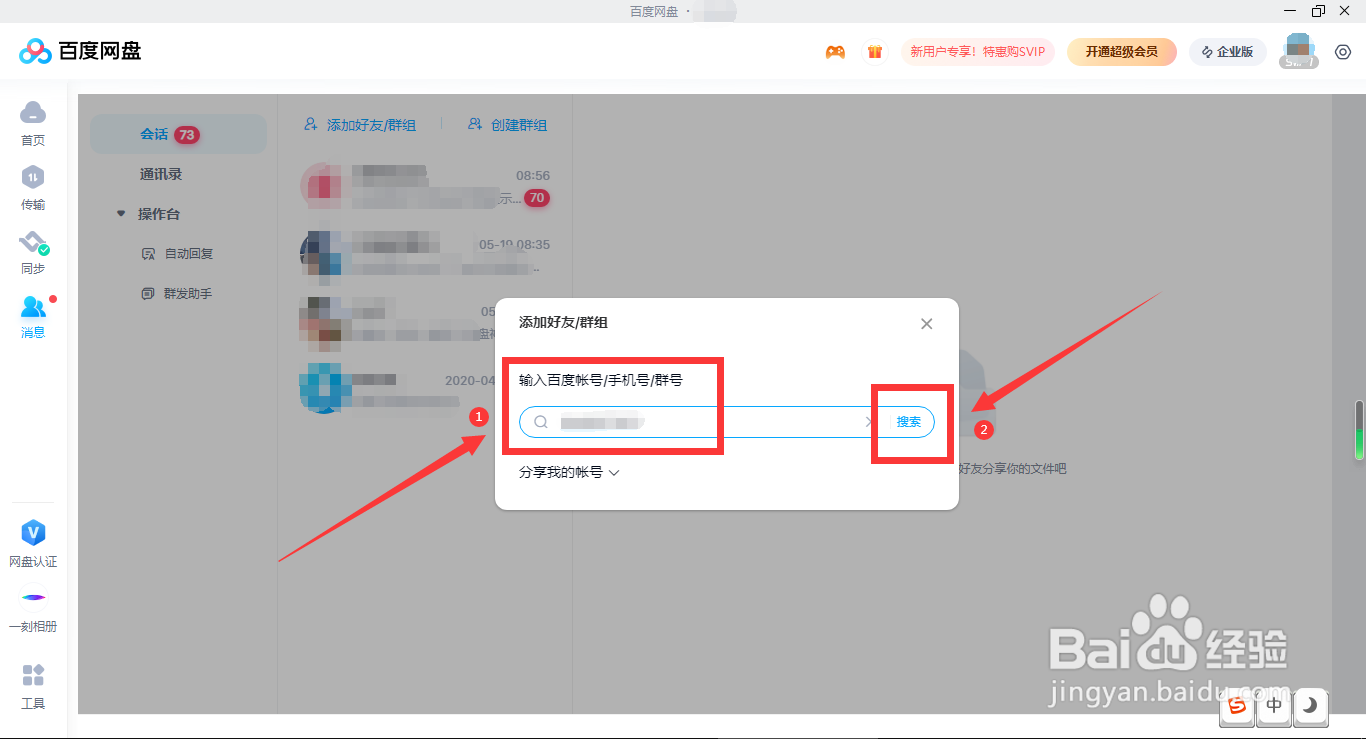
Task: Collapse the 操作台 tree section
Action: 121,213
